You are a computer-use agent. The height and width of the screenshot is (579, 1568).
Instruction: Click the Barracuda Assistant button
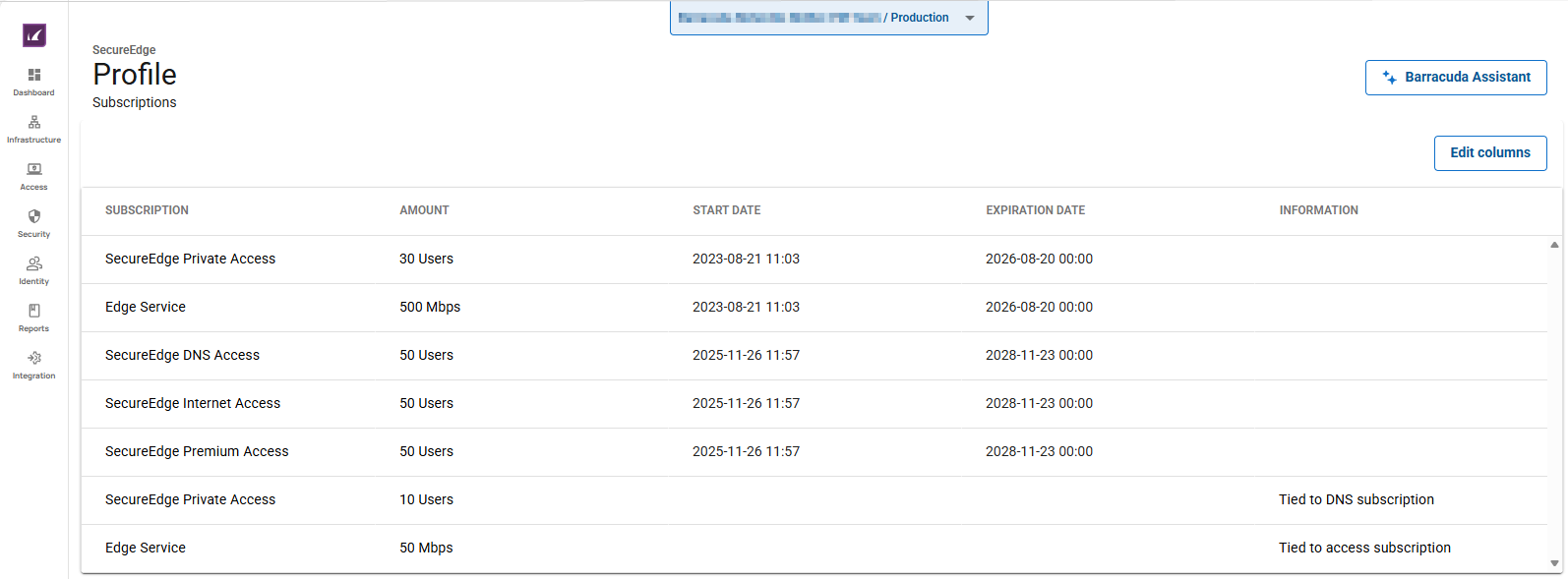coord(1455,78)
